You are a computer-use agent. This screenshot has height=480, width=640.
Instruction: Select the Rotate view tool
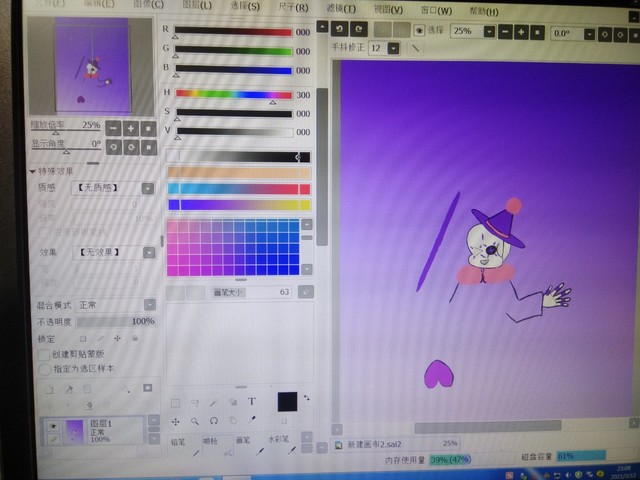coord(214,421)
